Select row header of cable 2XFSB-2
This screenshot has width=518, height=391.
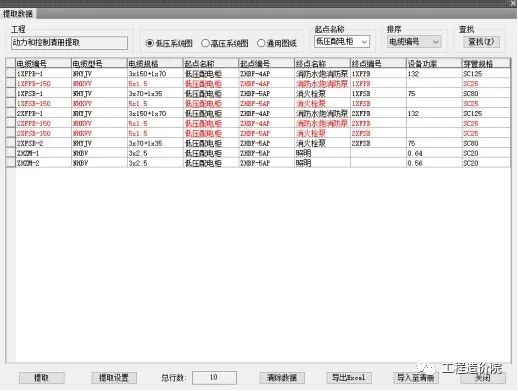[x=11, y=143]
